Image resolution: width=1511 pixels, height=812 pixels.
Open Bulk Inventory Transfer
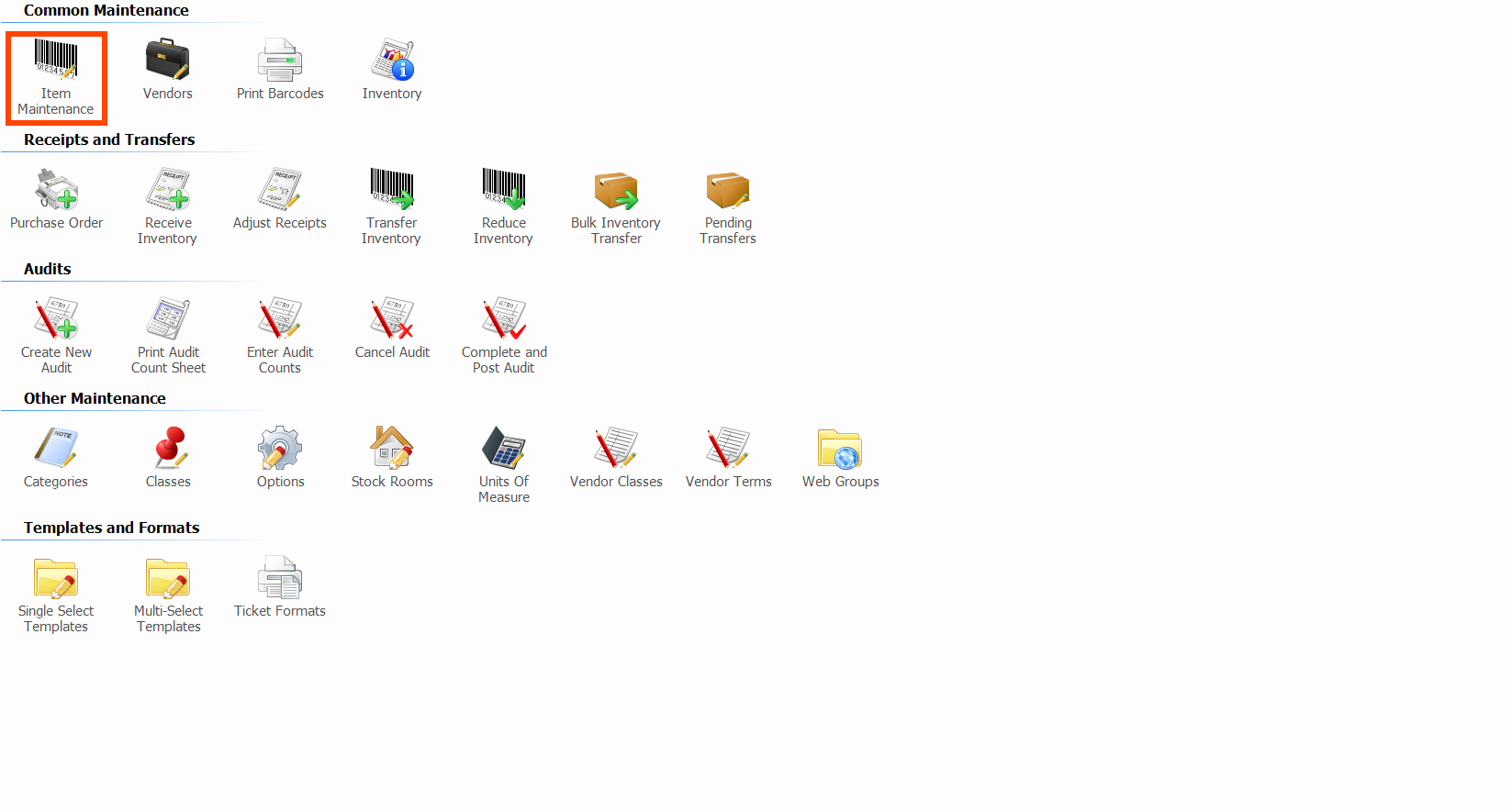pos(616,190)
